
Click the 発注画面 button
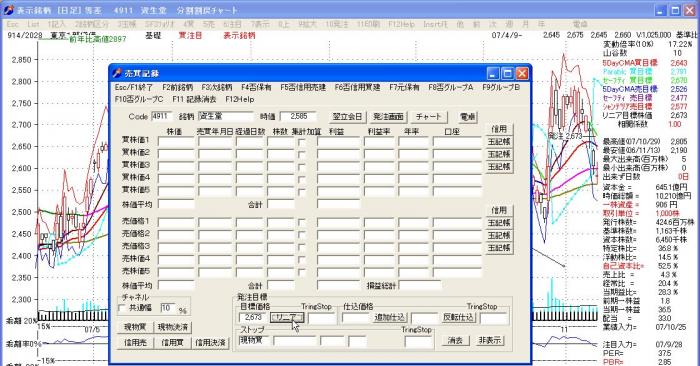pos(388,117)
